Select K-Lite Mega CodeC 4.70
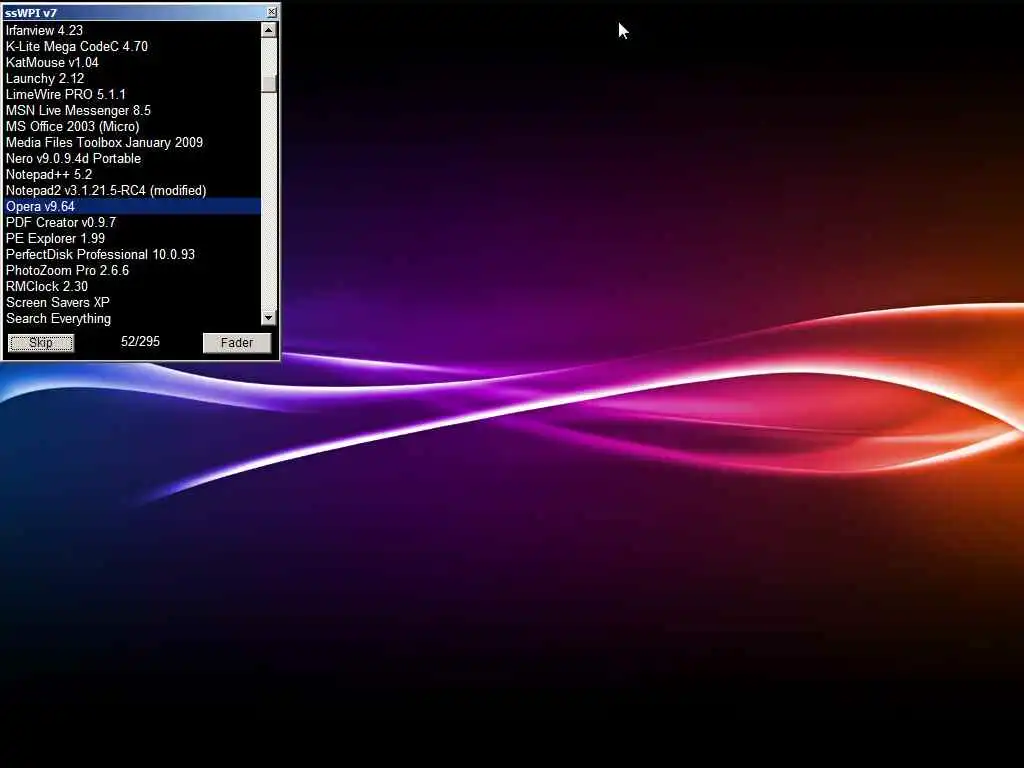This screenshot has width=1024, height=768. tap(133, 46)
